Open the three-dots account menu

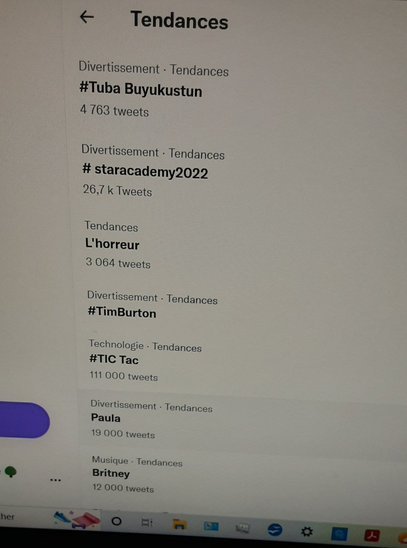55,480
